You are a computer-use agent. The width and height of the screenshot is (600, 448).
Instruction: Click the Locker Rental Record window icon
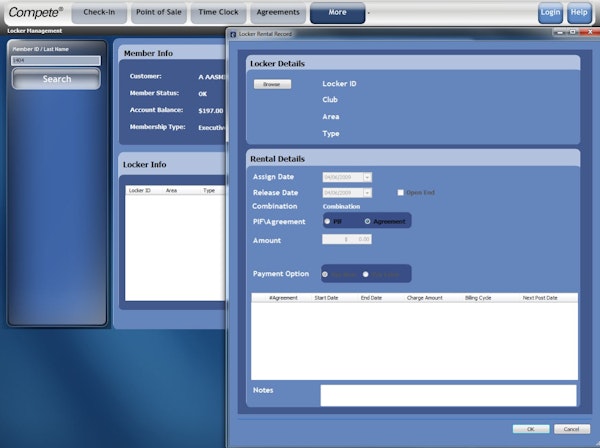(233, 34)
